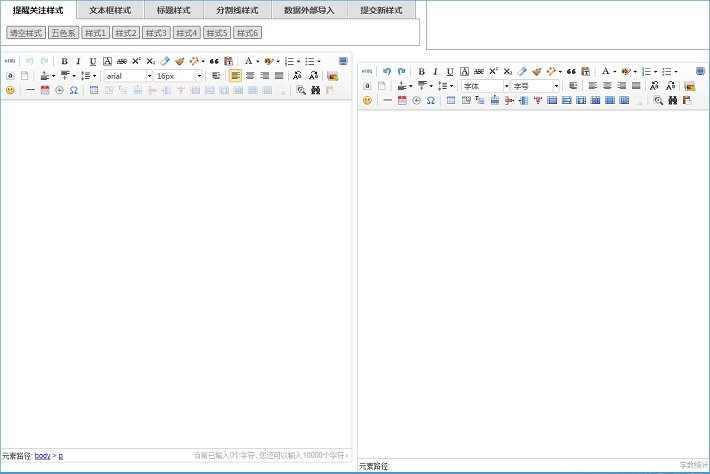Click font color A in right editor
Viewport: 710px width, 474px height.
point(605,72)
